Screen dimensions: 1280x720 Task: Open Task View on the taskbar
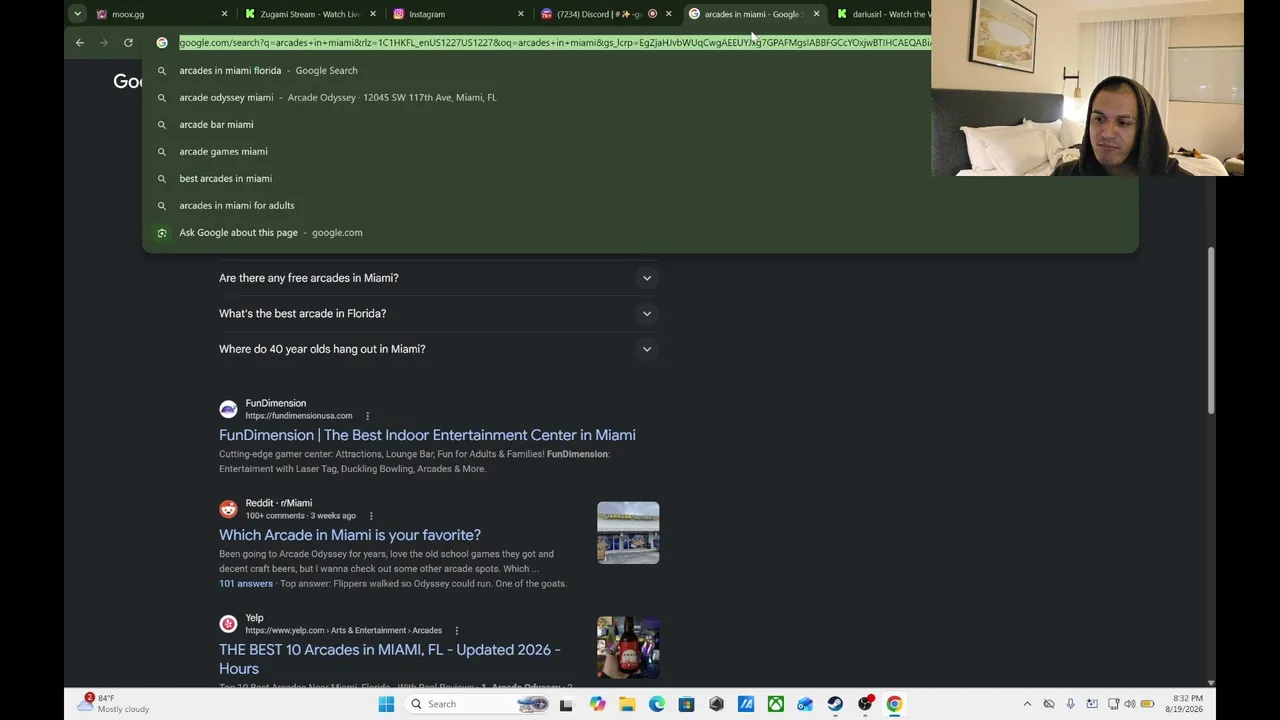566,704
